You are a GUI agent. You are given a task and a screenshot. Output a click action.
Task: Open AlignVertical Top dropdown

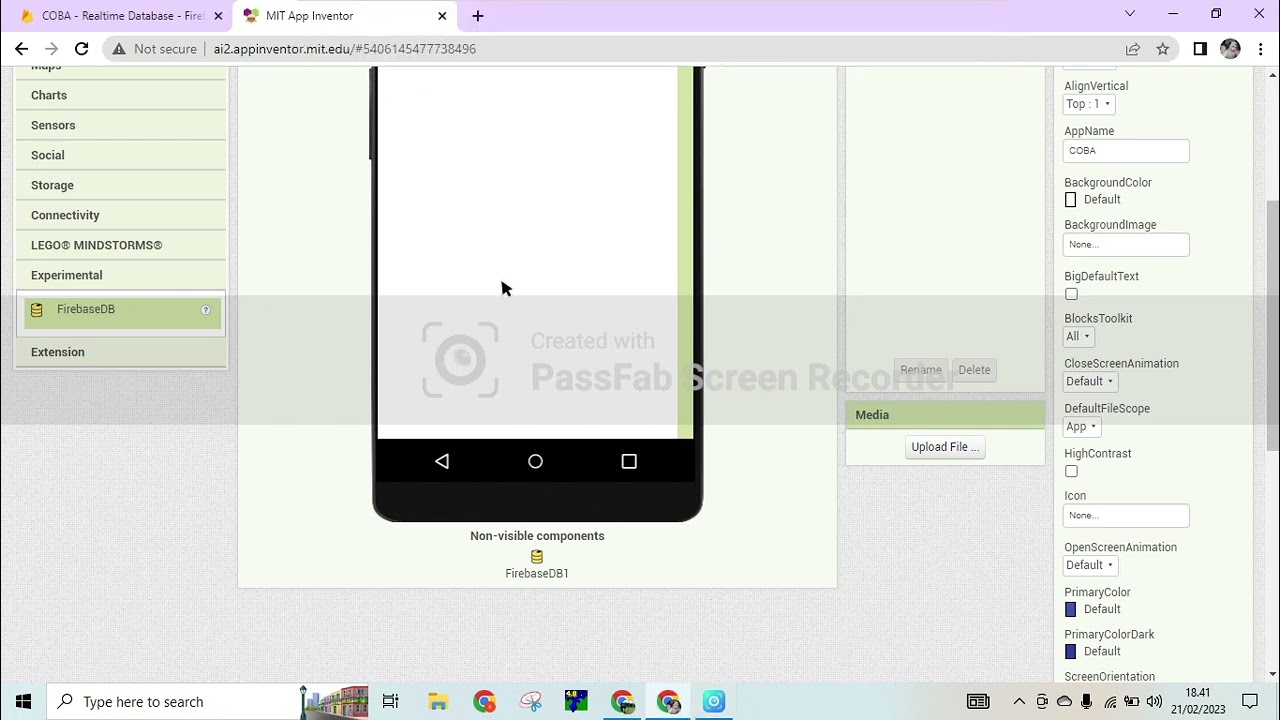[x=1088, y=104]
